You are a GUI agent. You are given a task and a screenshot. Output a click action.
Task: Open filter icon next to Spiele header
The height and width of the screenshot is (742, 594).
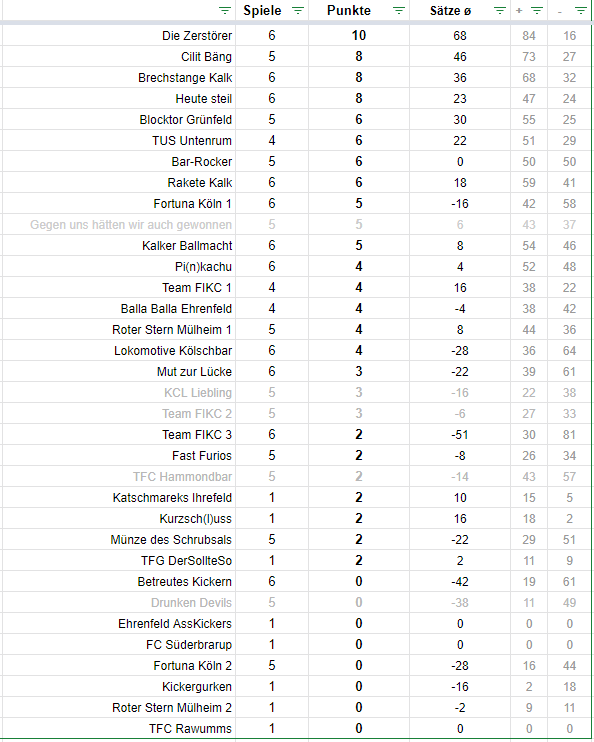point(298,10)
